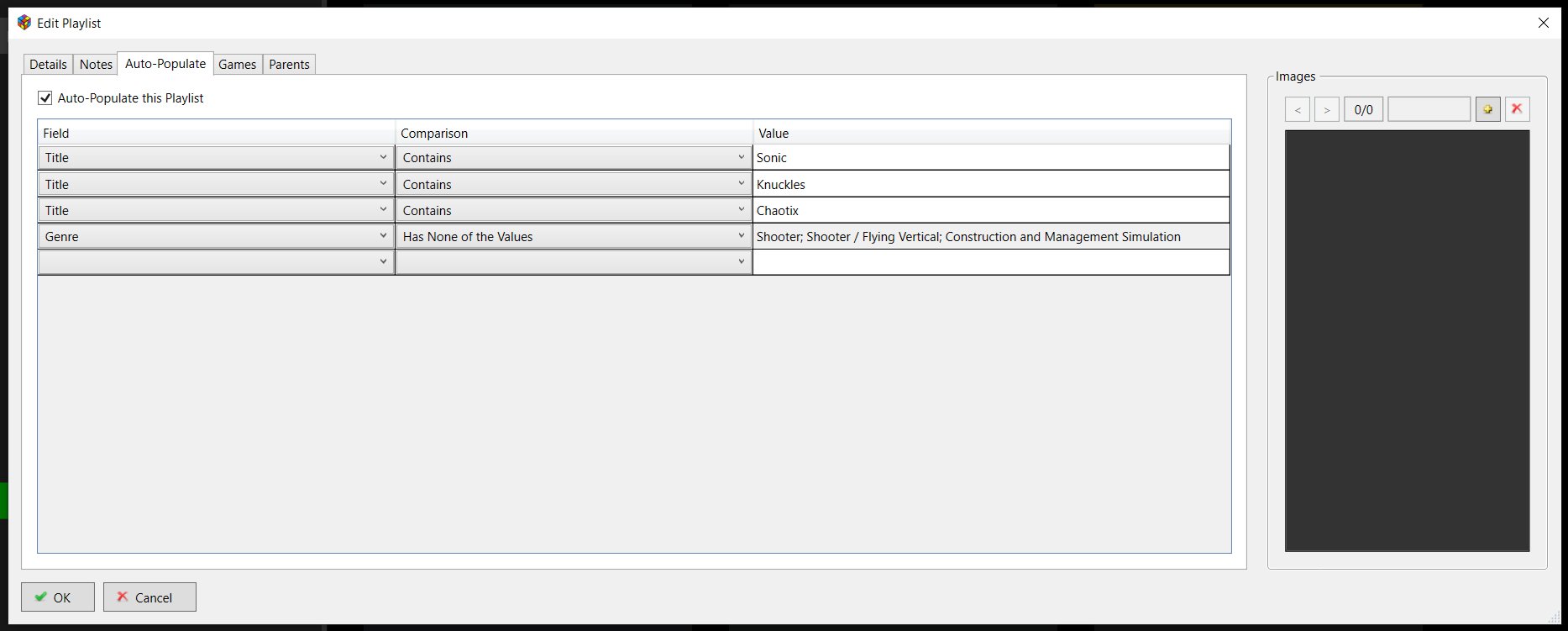Switch to the Parents tab
This screenshot has width=1568, height=631.
pyautogui.click(x=289, y=65)
